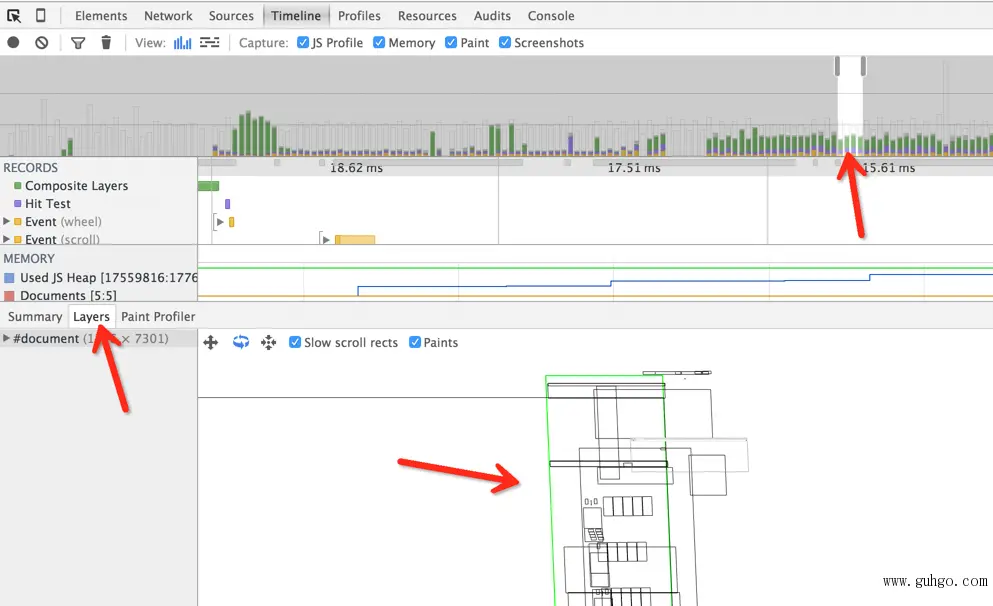Open the Elements tab
Viewport: 993px width, 606px height.
coord(101,15)
